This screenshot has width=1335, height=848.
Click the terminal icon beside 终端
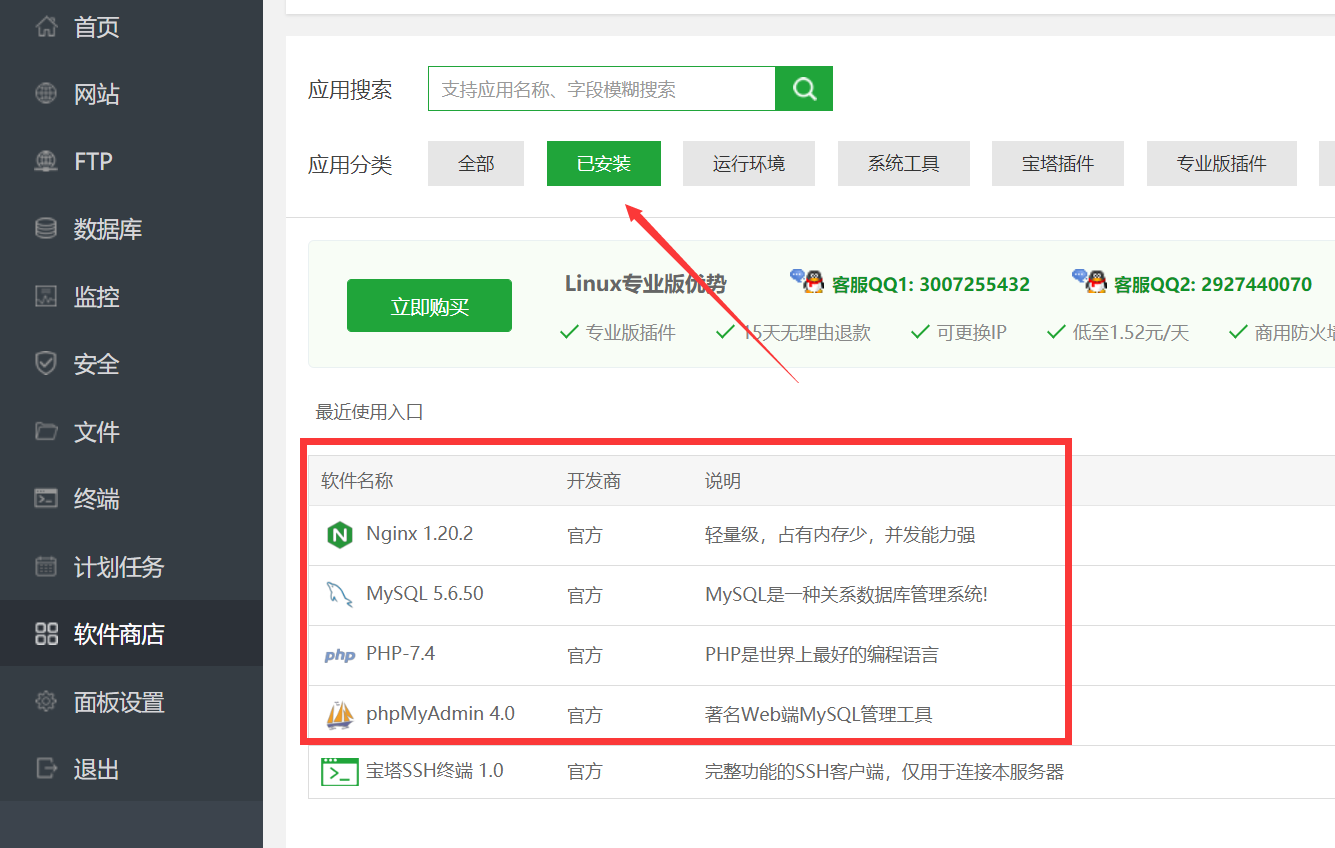(x=46, y=498)
